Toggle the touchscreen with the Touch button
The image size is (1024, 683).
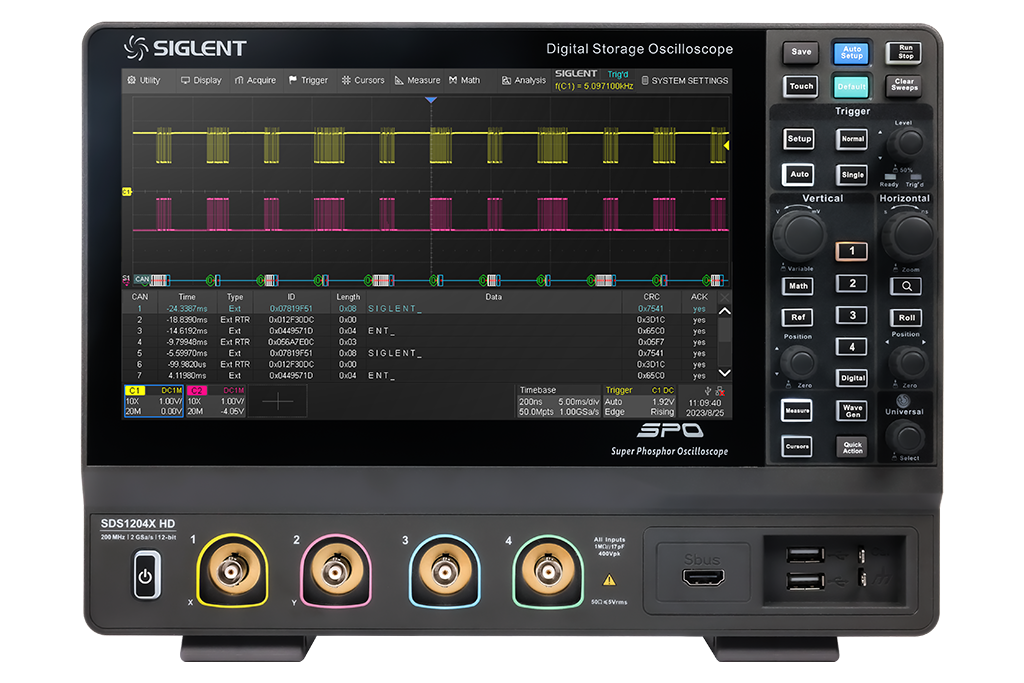[x=799, y=87]
